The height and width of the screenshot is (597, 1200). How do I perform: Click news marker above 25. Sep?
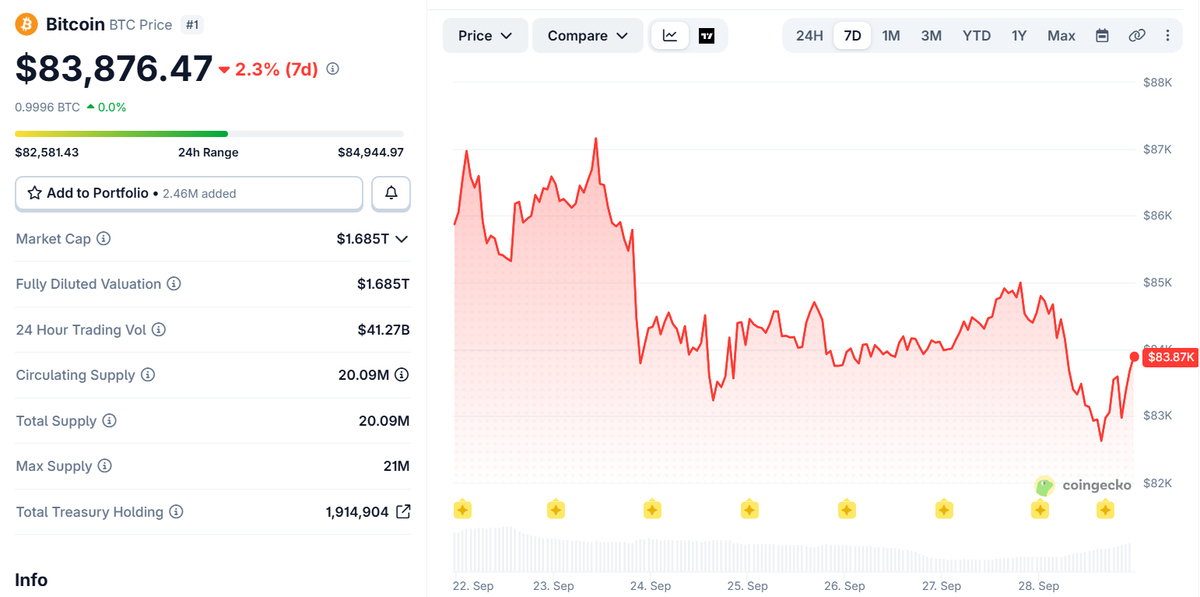[750, 509]
